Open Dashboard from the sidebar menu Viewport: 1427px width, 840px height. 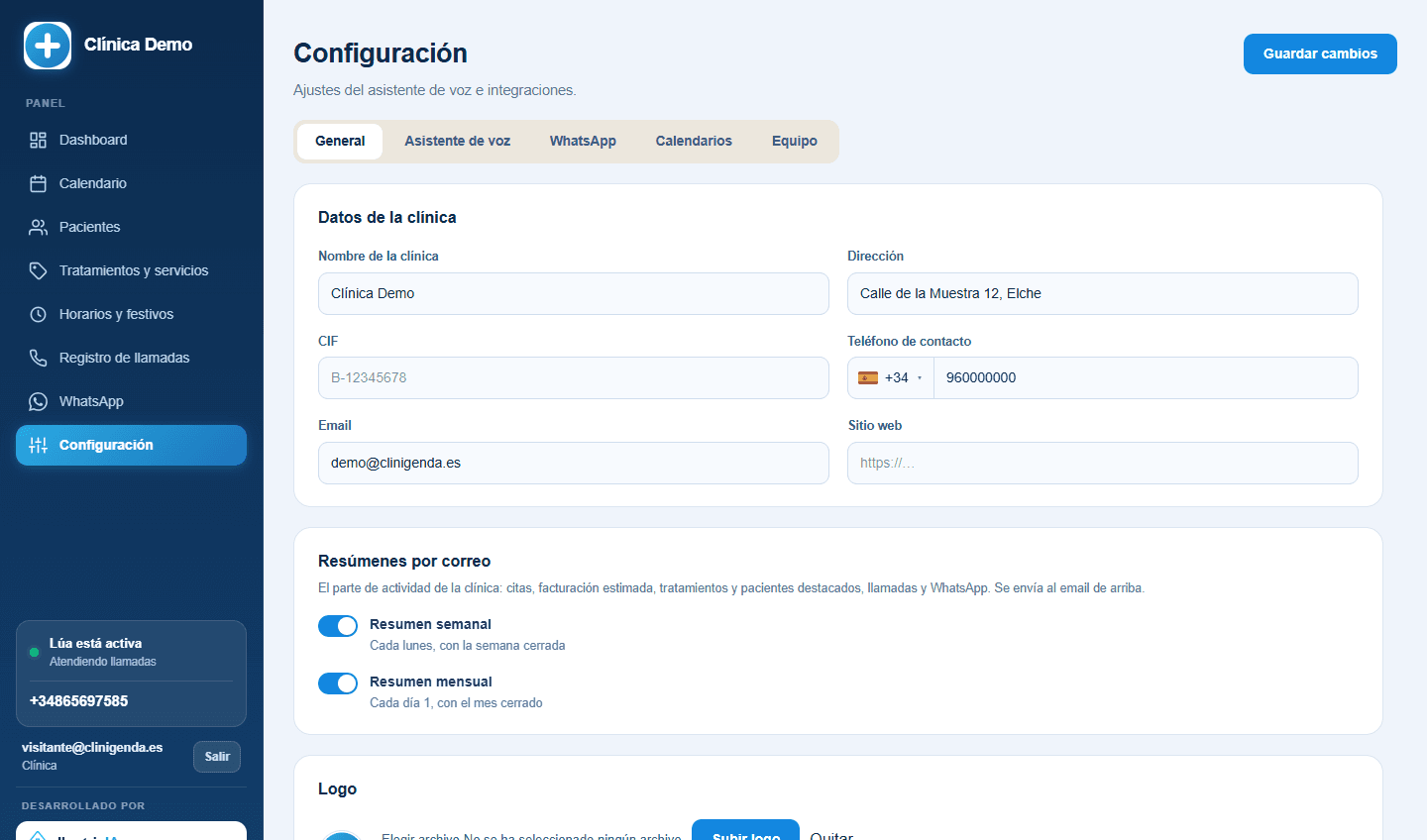(x=131, y=140)
